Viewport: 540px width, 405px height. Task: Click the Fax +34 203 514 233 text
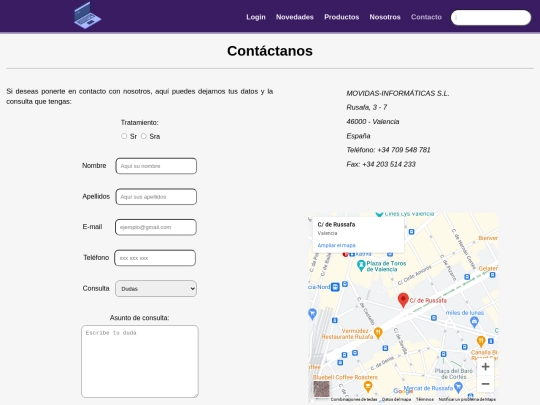click(x=381, y=164)
